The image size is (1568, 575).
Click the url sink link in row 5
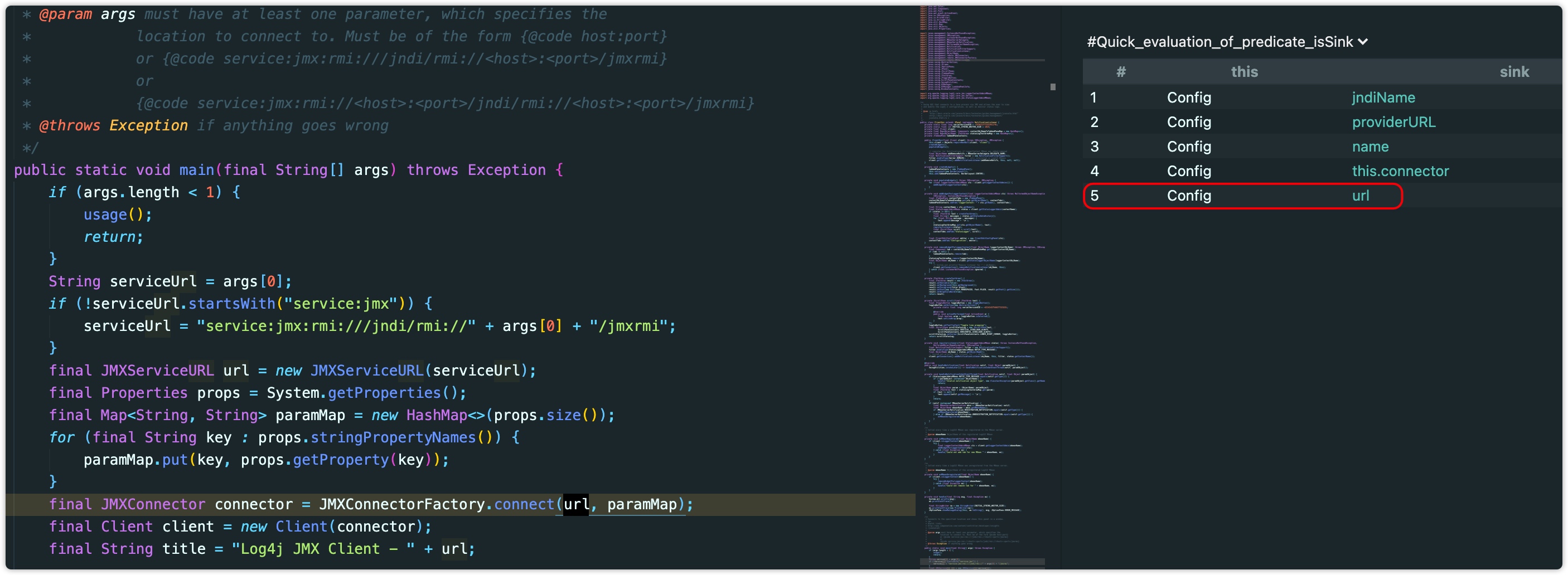[x=1361, y=196]
